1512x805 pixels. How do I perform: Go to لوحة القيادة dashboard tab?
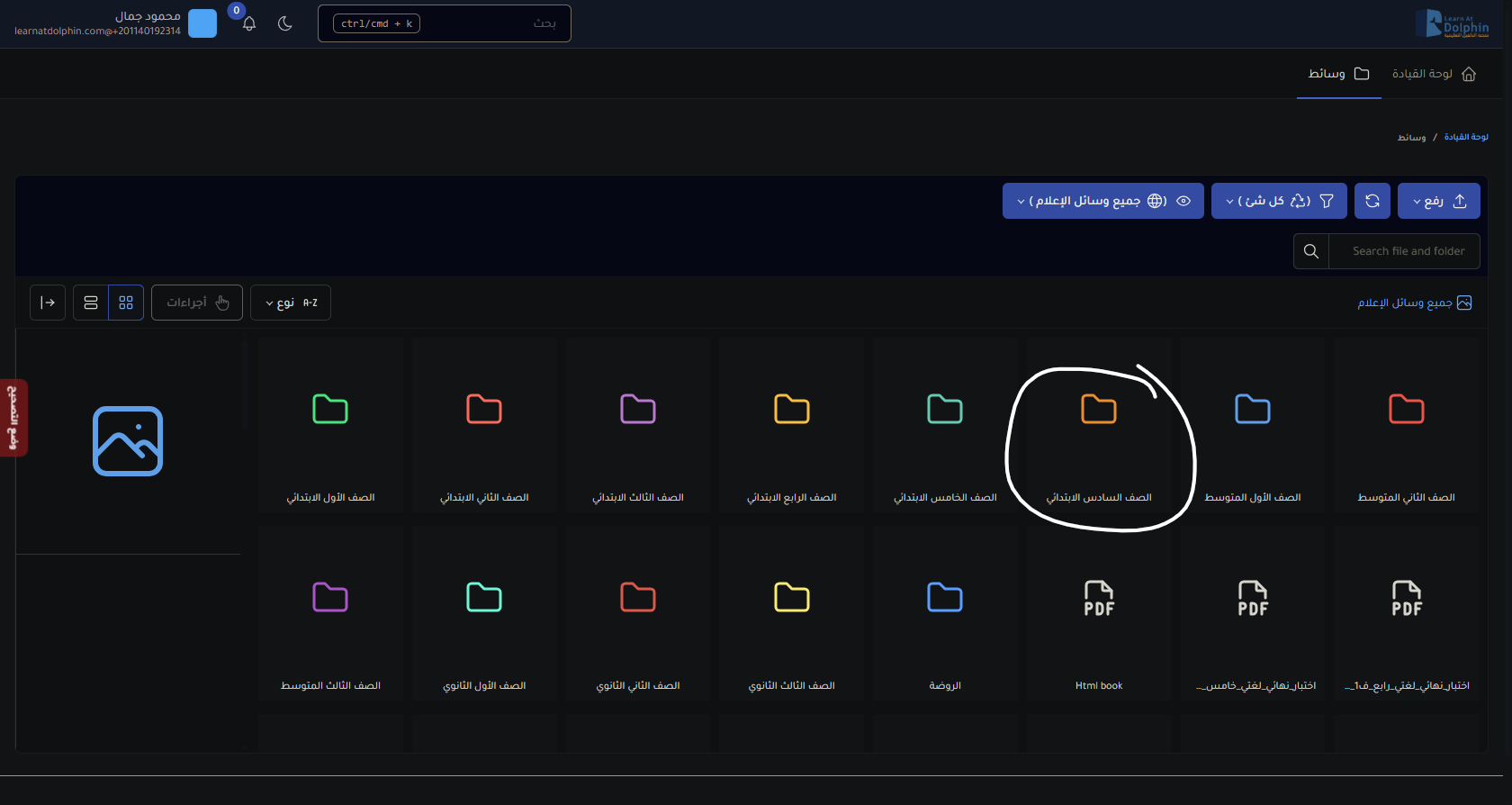(x=1433, y=74)
